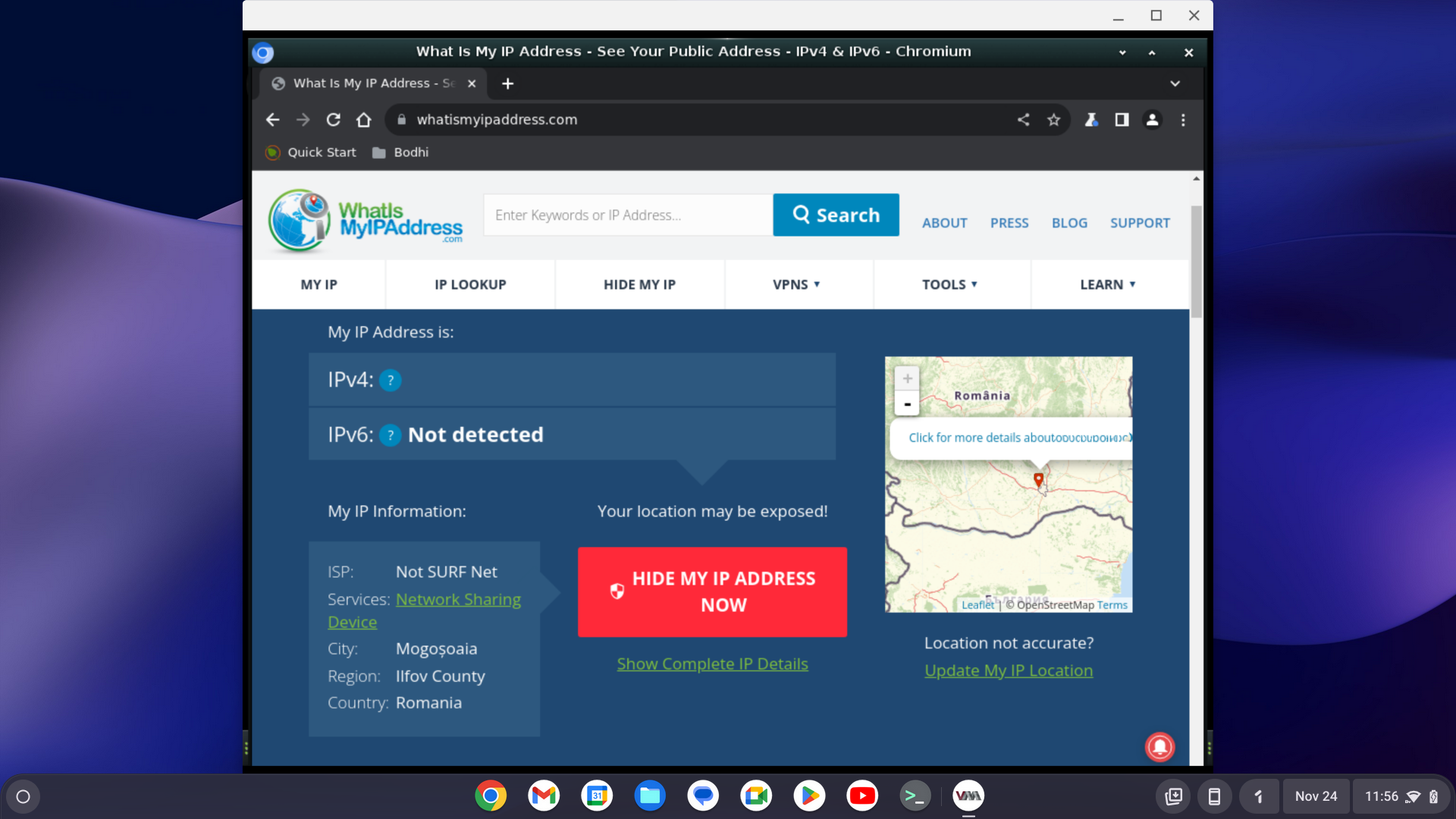Zoom in on the map
Viewport: 1456px width, 819px height.
point(907,378)
